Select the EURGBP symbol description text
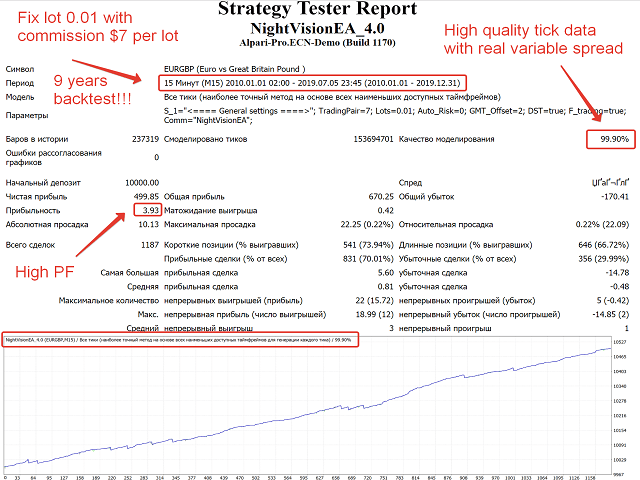This screenshot has width=640, height=480. pos(235,69)
